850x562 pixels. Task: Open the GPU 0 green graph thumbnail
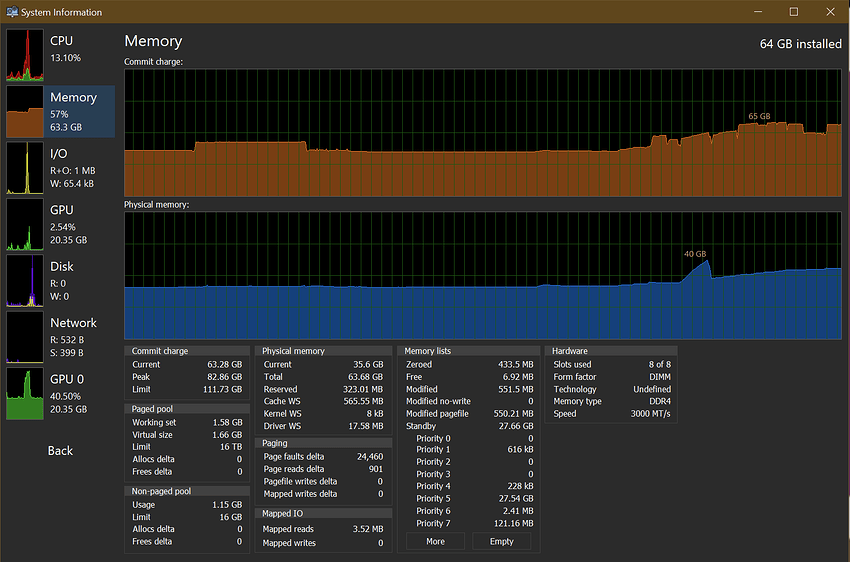(25, 393)
